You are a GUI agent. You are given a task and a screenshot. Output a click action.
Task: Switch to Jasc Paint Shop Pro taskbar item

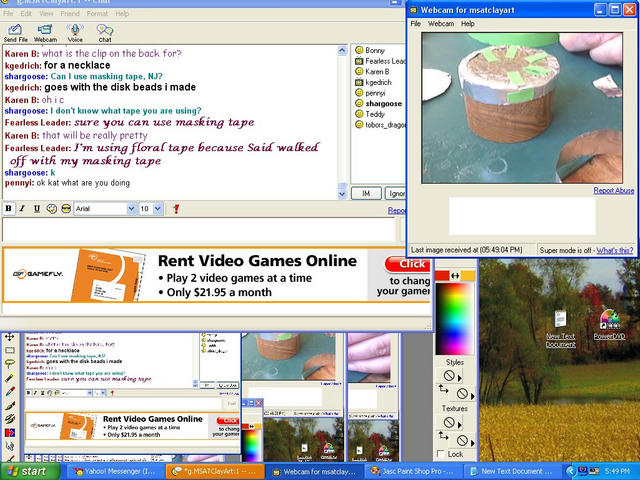pyautogui.click(x=412, y=471)
